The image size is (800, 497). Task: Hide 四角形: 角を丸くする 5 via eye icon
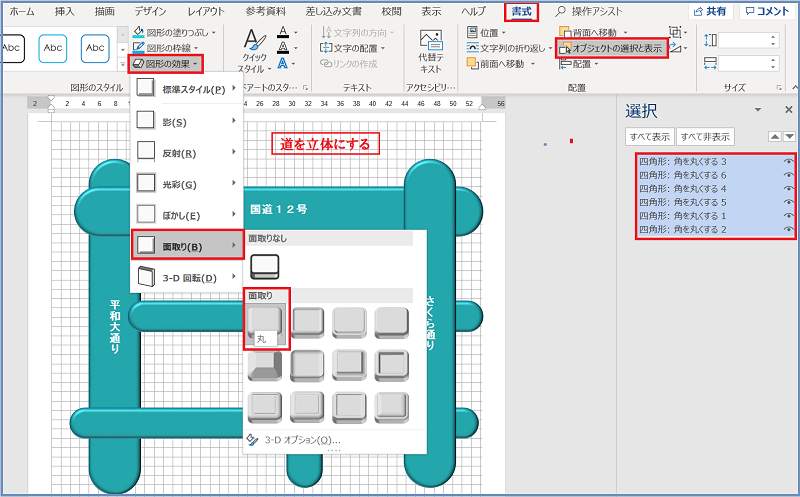click(788, 202)
